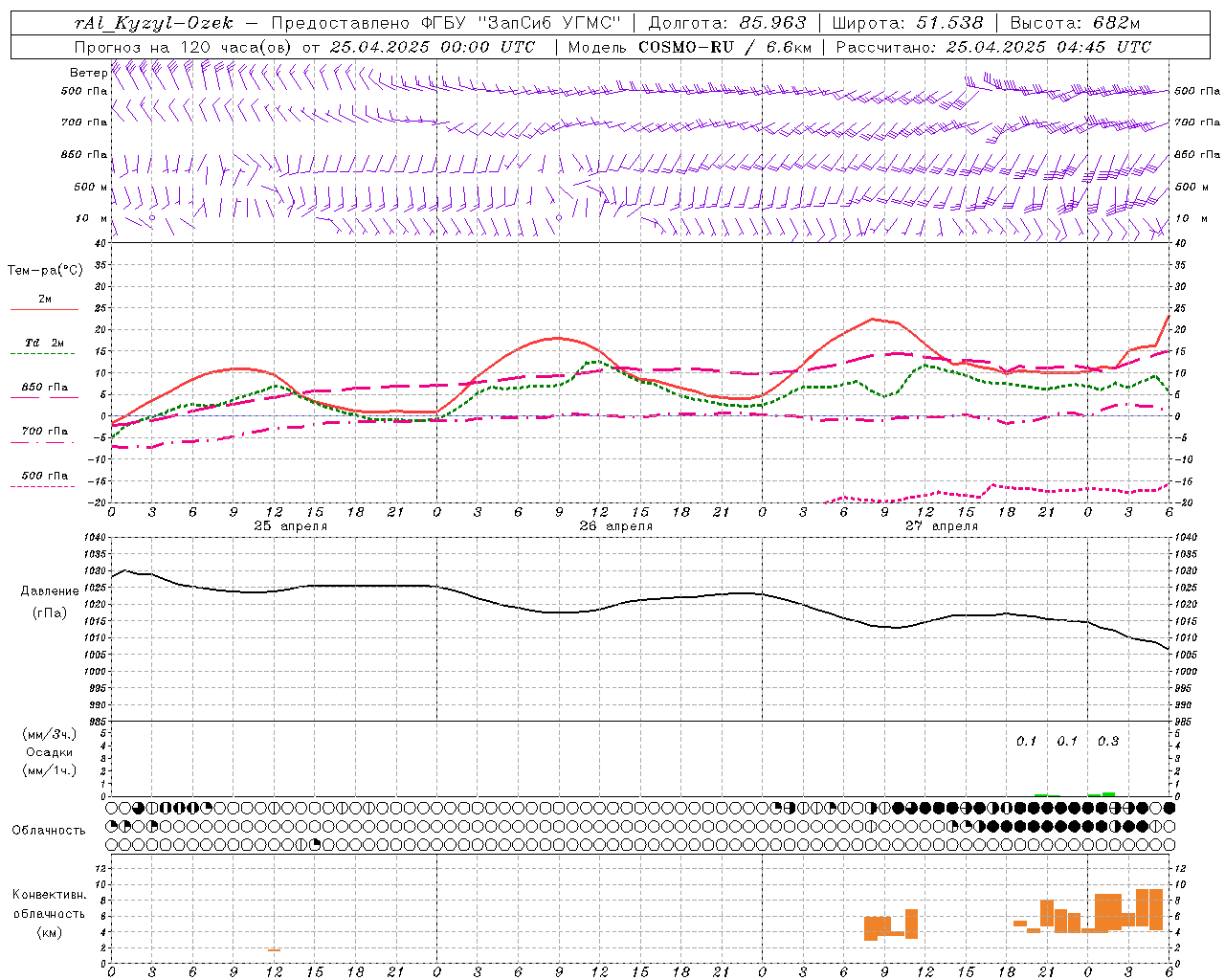Click the Давление pressure panel label
1225x980 pixels.
(50, 591)
